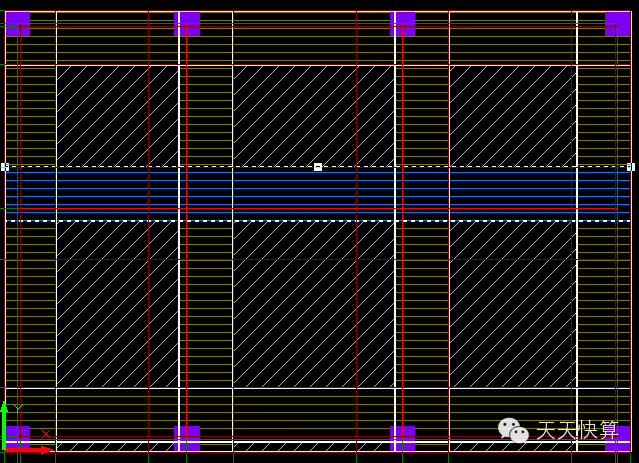Screen dimensions: 639x463
Task: Pick the upper-right hatched slab panel
Action: tap(513, 116)
